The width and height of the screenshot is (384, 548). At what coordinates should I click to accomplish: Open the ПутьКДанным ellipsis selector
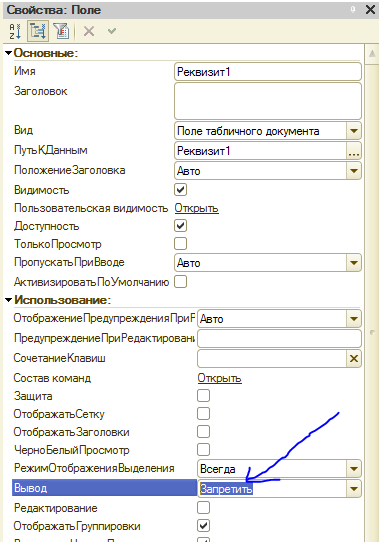tap(354, 151)
